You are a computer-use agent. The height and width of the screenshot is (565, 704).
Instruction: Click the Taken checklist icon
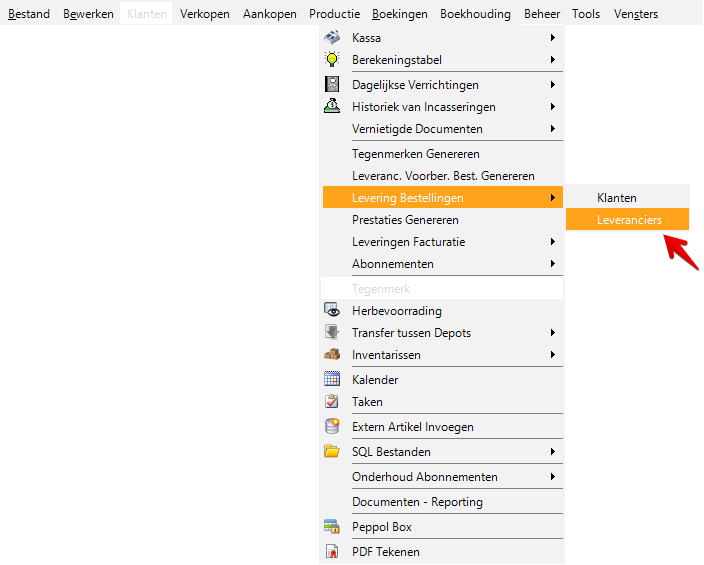(332, 402)
